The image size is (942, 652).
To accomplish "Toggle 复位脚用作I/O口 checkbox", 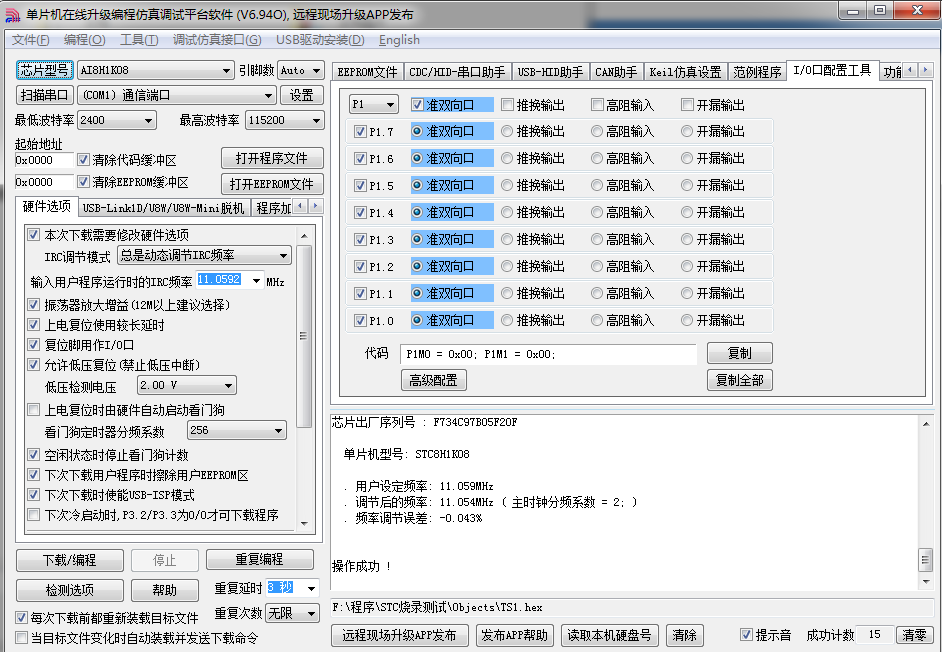I will 34,345.
